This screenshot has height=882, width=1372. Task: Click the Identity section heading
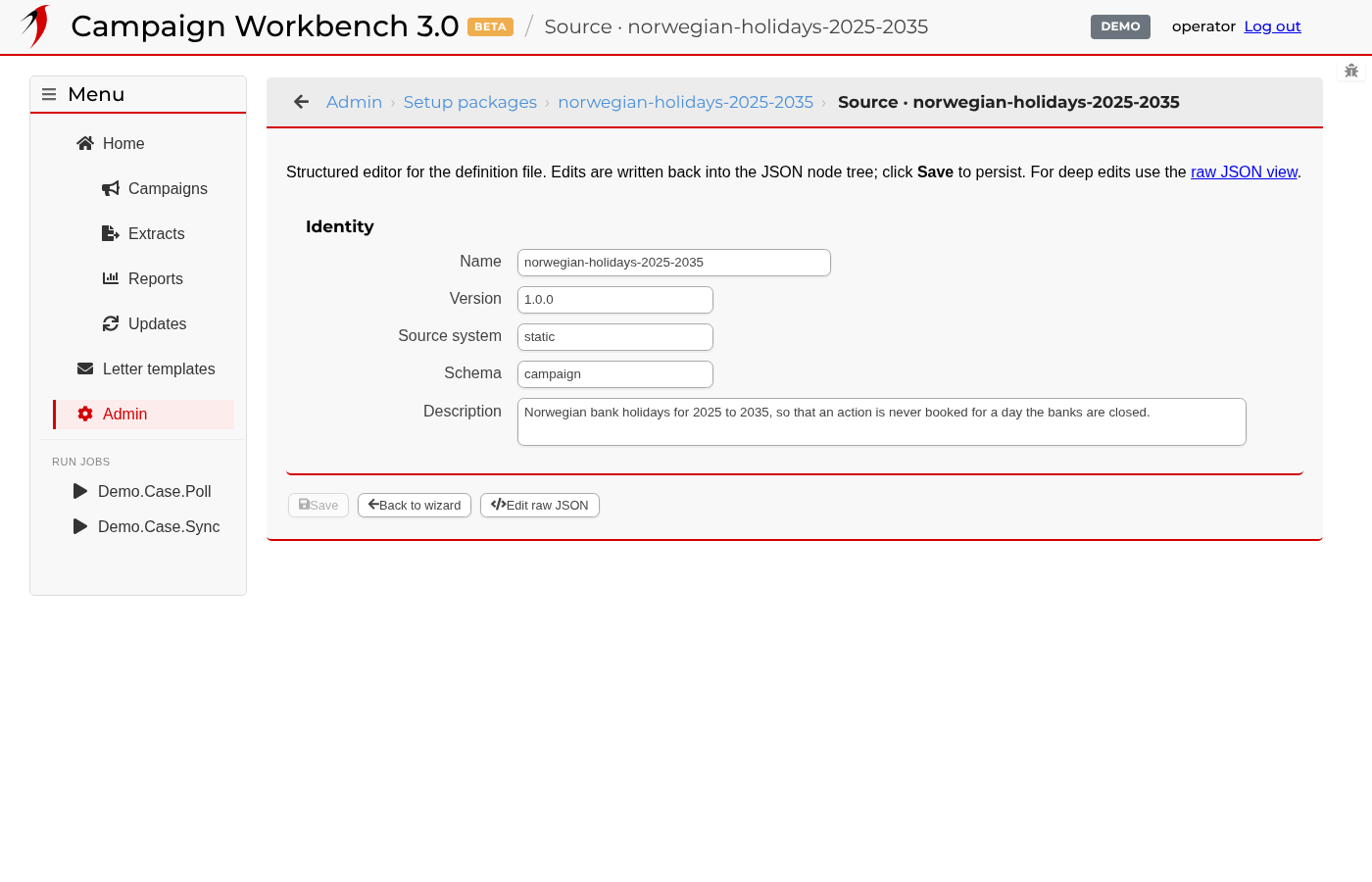coord(340,226)
